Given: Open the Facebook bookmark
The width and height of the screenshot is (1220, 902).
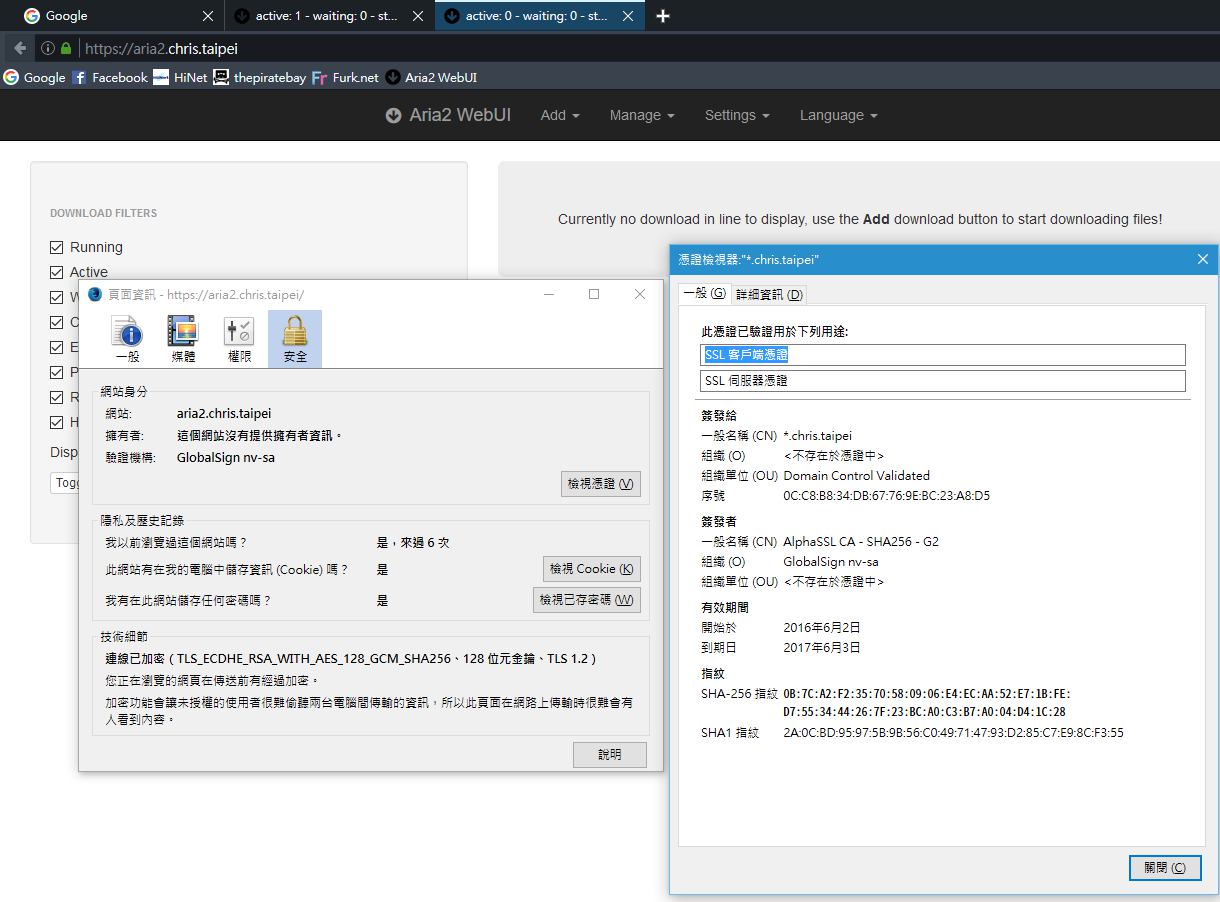Looking at the screenshot, I should (x=110, y=77).
